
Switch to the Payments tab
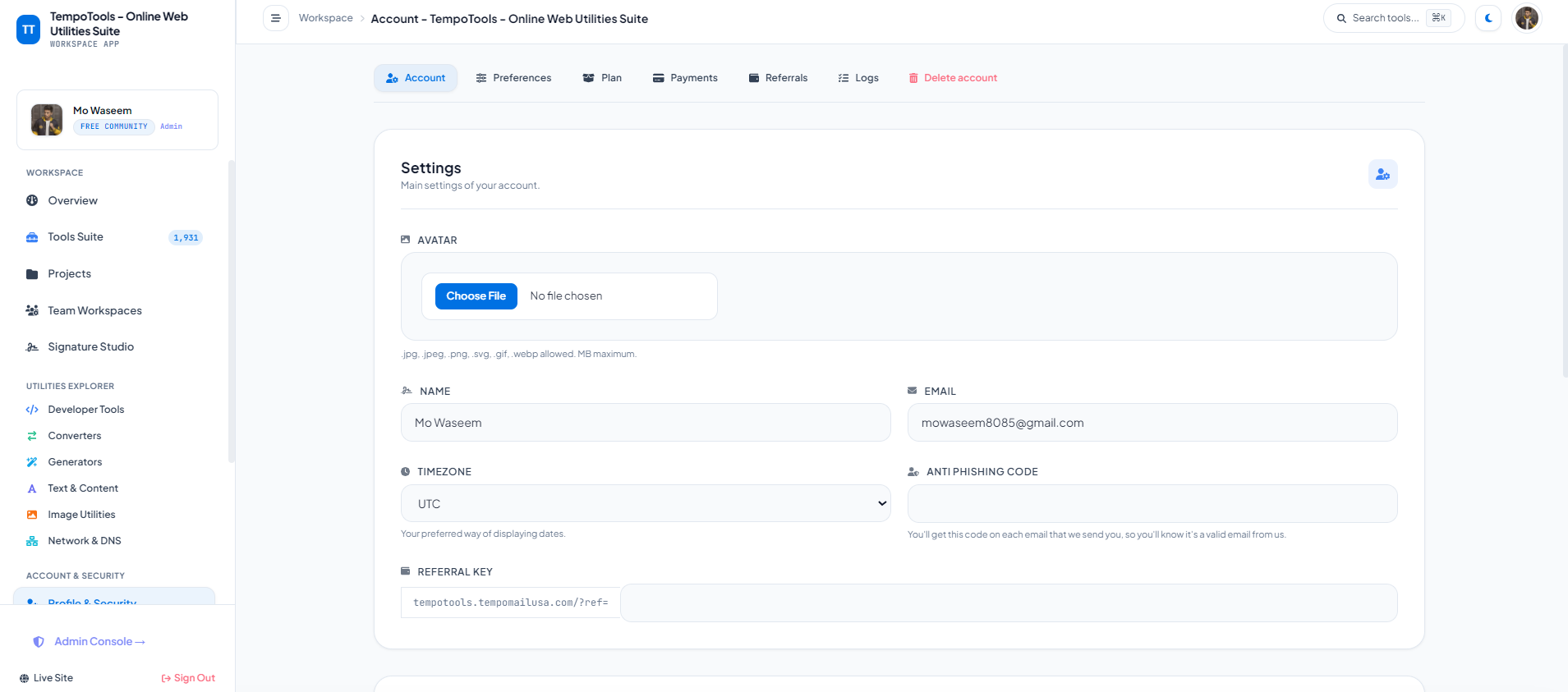[x=685, y=78]
